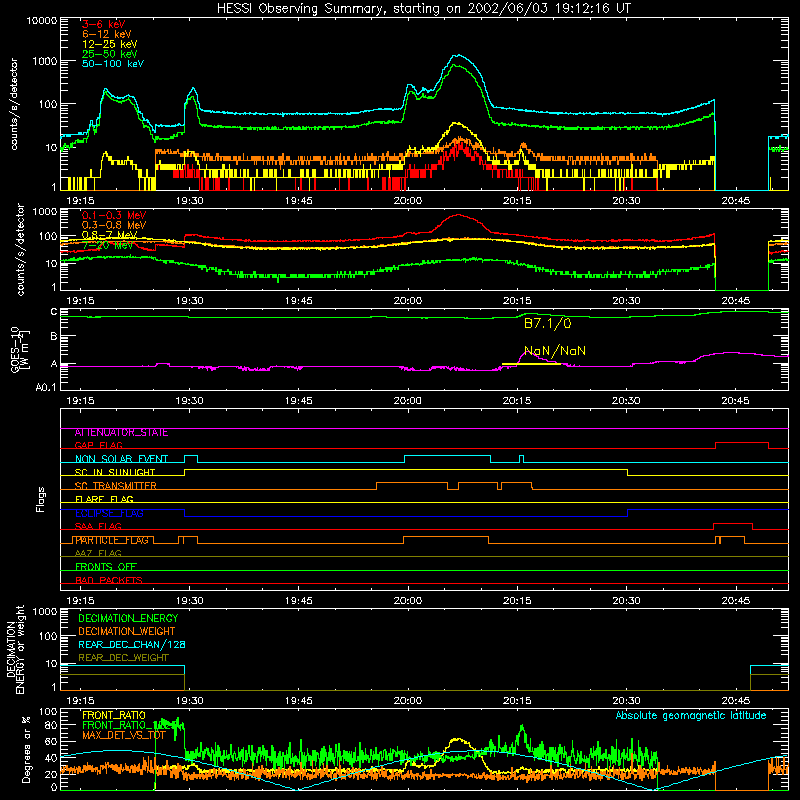Click the REAR_DEC_CHAN/128 legend entry
Screen dimensions: 800x800
pyautogui.click(x=132, y=645)
